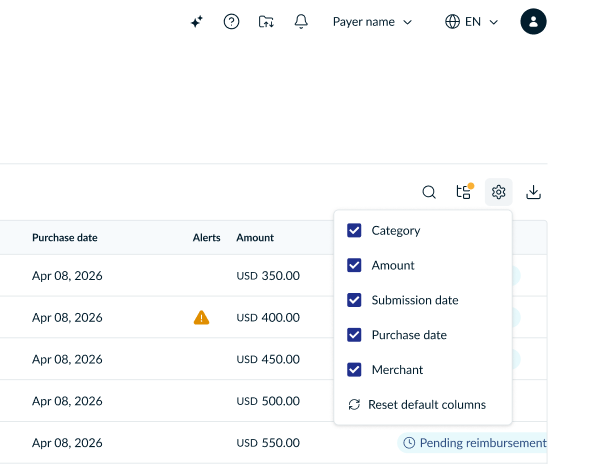Sort by the Purchase date column header
This screenshot has height=464, width=589.
point(65,237)
